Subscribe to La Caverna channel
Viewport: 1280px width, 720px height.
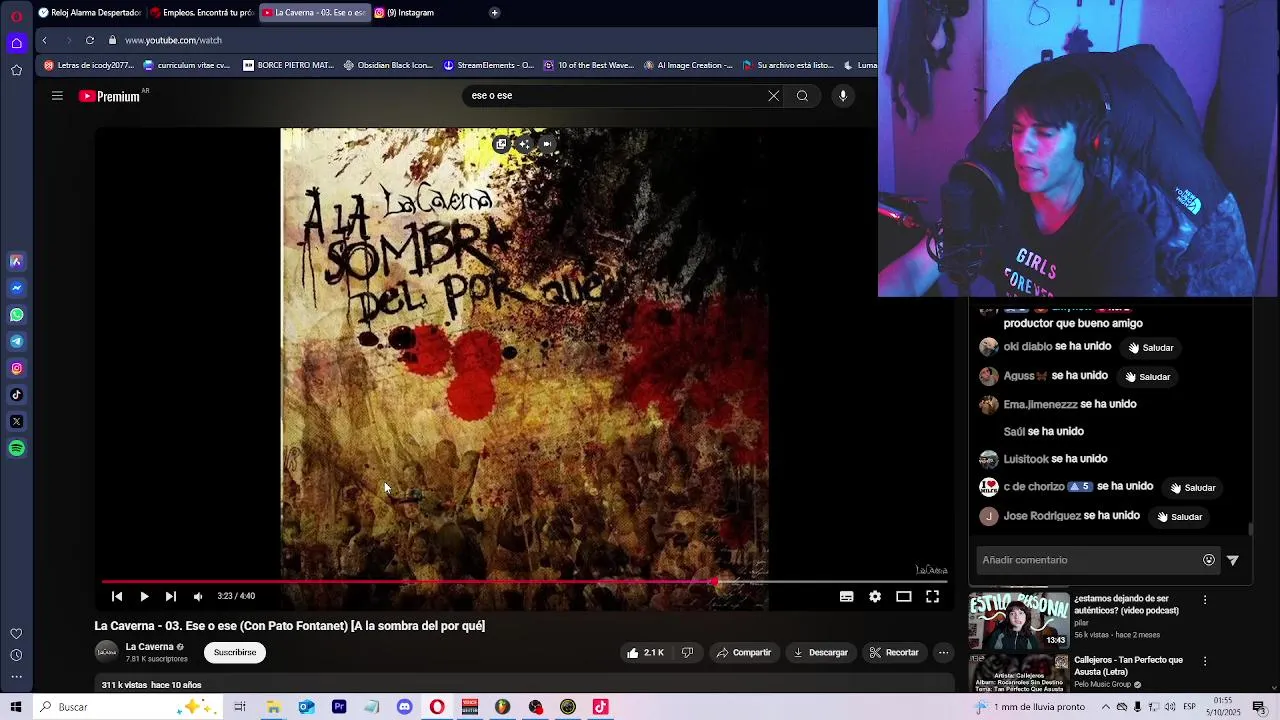[235, 652]
